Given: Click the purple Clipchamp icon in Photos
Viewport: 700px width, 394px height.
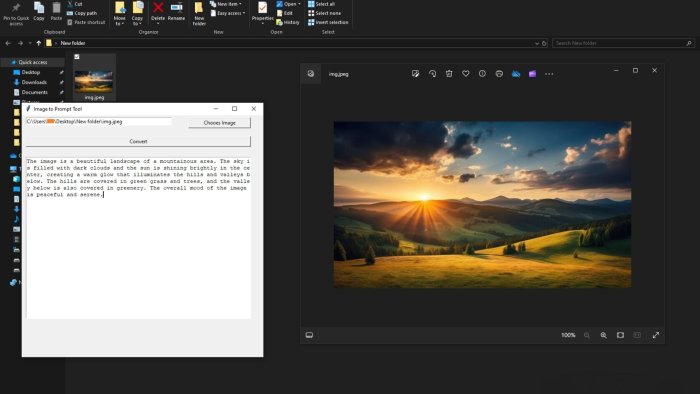Looking at the screenshot, I should pyautogui.click(x=532, y=74).
